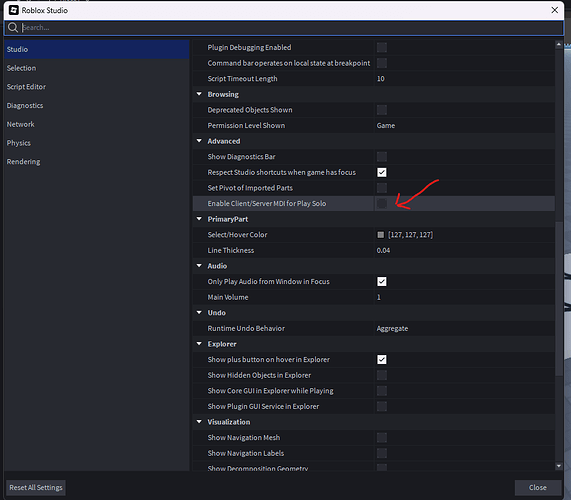The image size is (571, 500).
Task: Click the Roblox Studio logo icon
Action: pos(13,10)
